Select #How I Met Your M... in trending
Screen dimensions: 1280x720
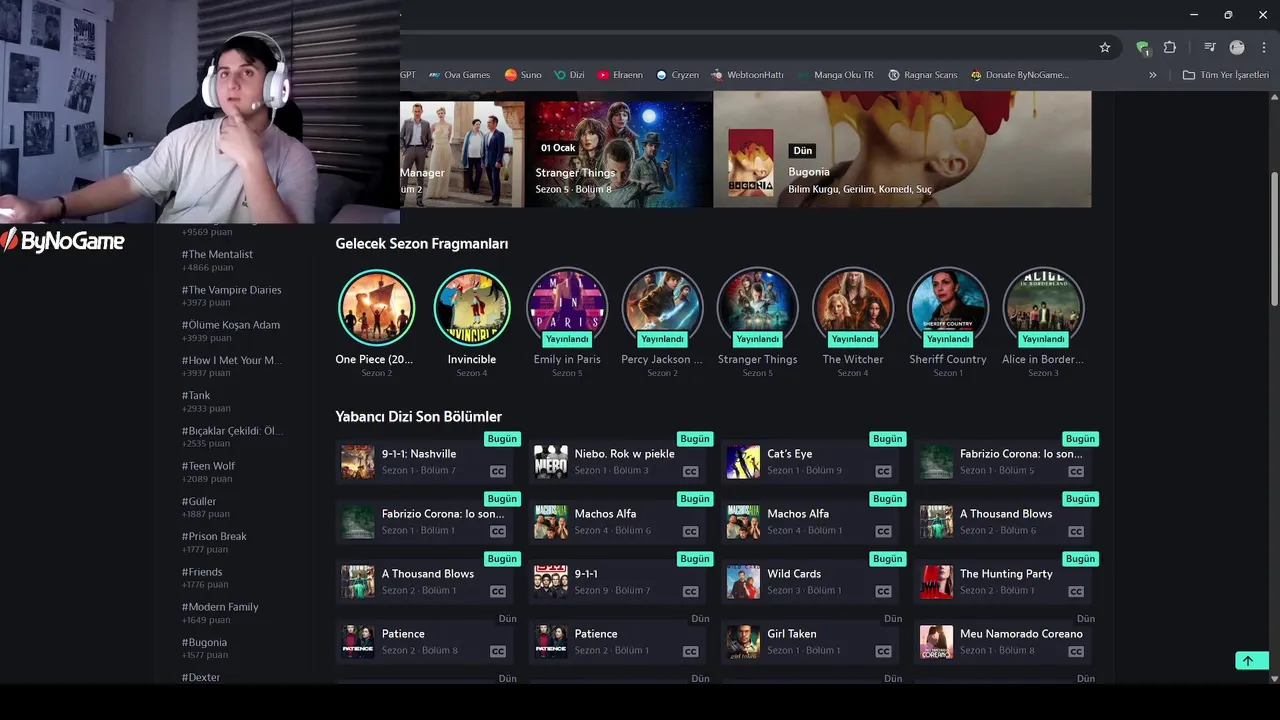(x=231, y=360)
